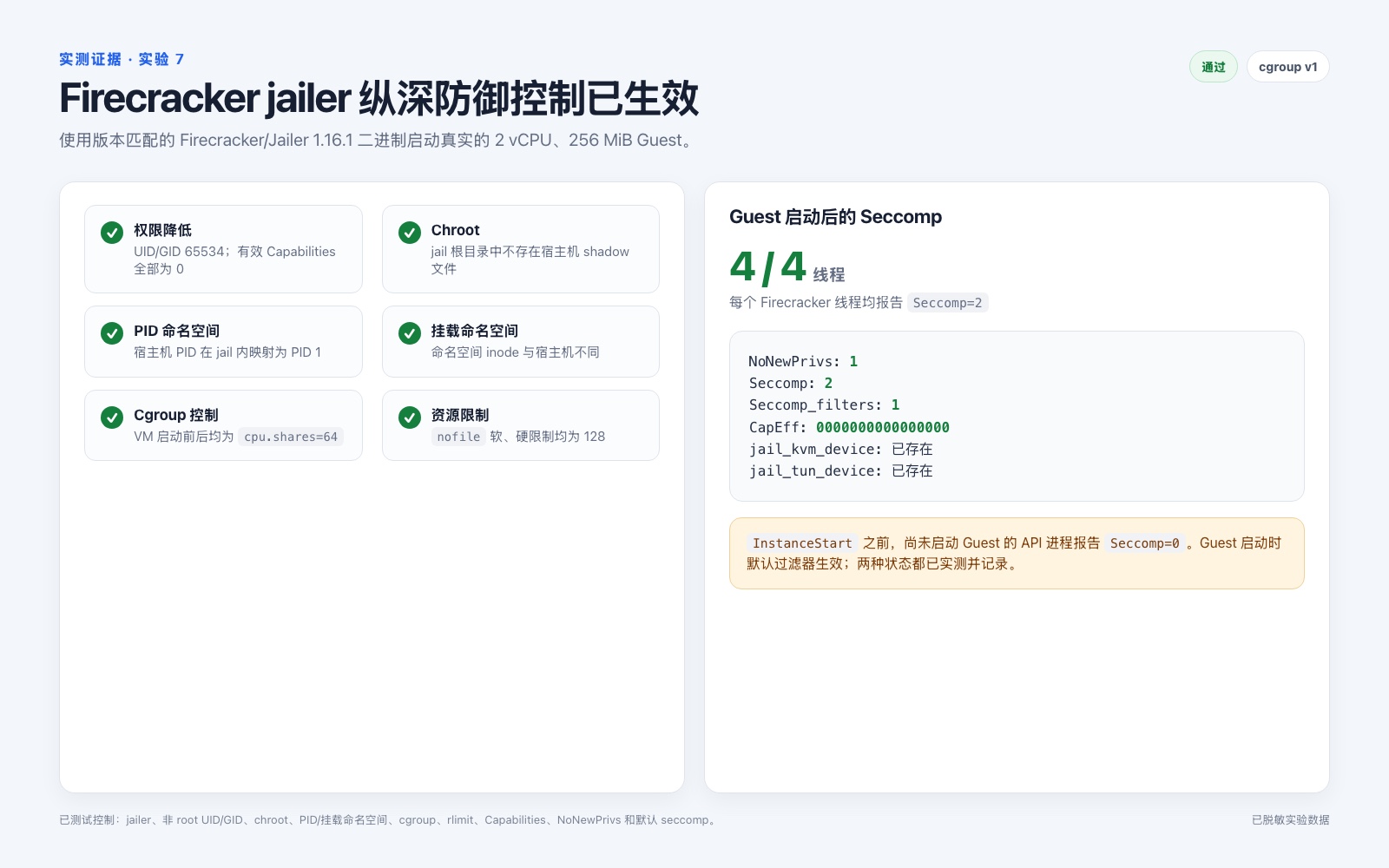1389x868 pixels.
Task: Click the Seccomp_filters: 1 line
Action: pyautogui.click(x=824, y=404)
